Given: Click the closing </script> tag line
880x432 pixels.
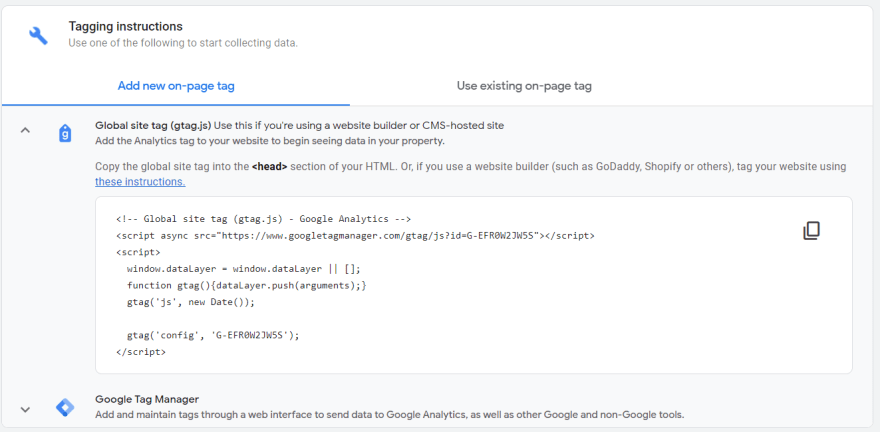Looking at the screenshot, I should pyautogui.click(x=141, y=352).
